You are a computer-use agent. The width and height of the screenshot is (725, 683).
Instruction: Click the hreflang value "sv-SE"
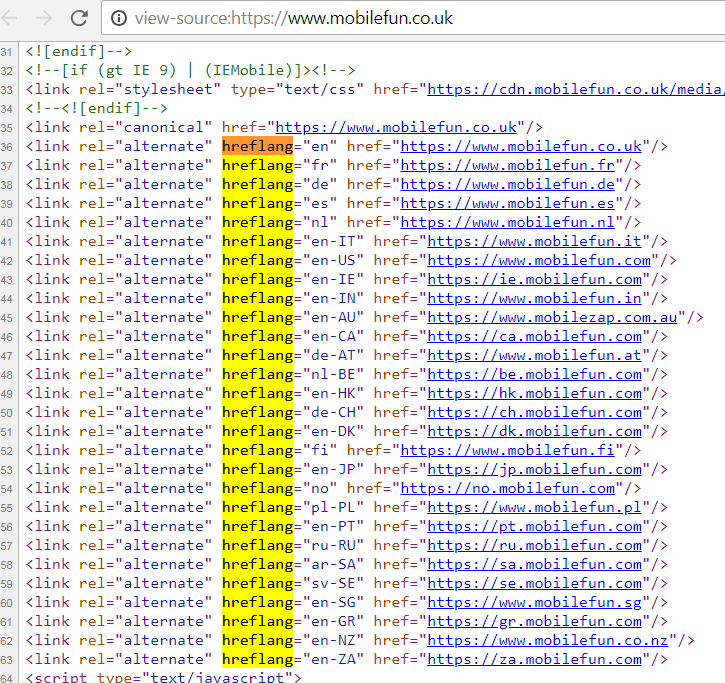click(x=333, y=583)
